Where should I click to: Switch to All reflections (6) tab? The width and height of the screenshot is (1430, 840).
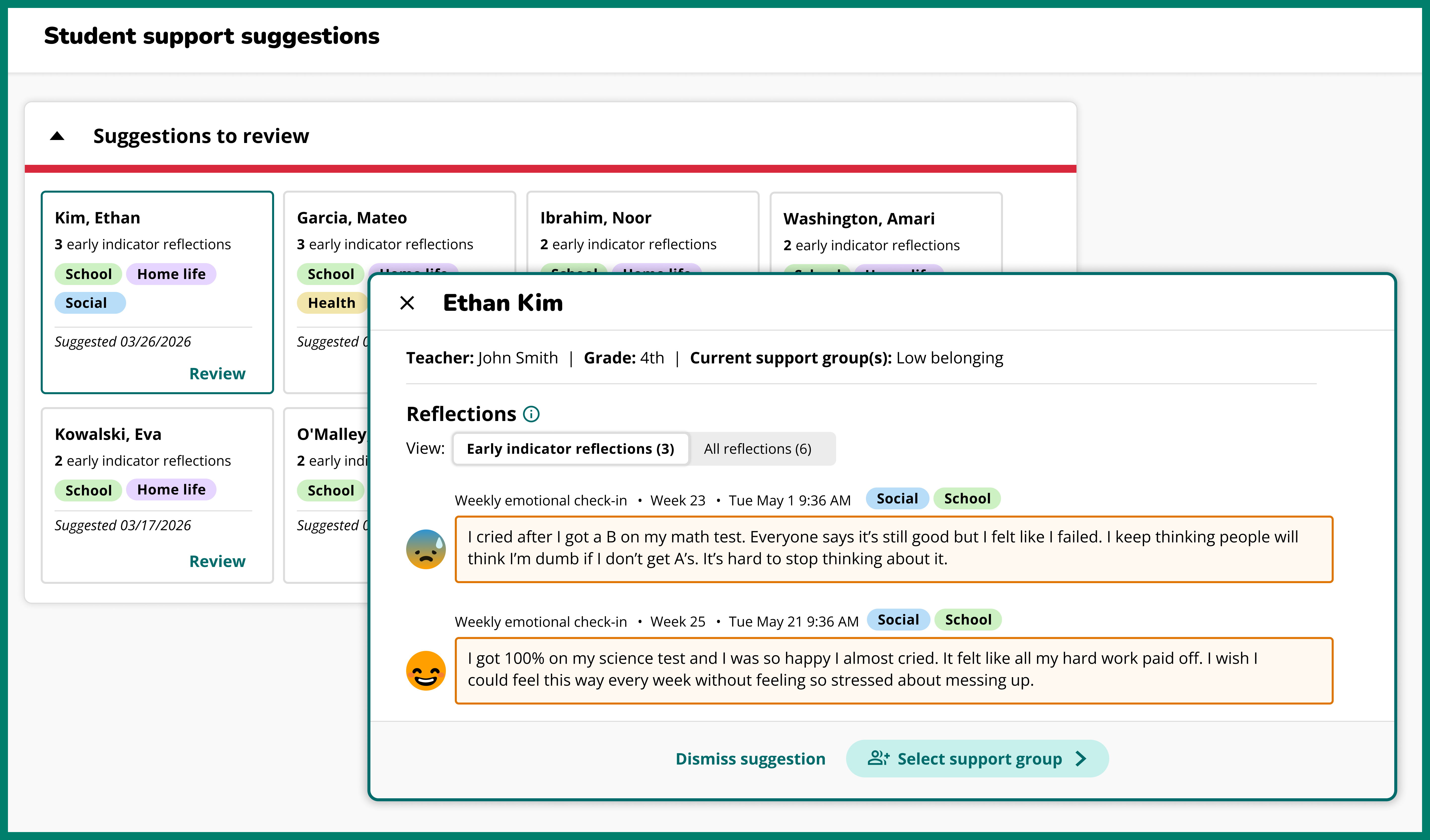[x=757, y=449]
